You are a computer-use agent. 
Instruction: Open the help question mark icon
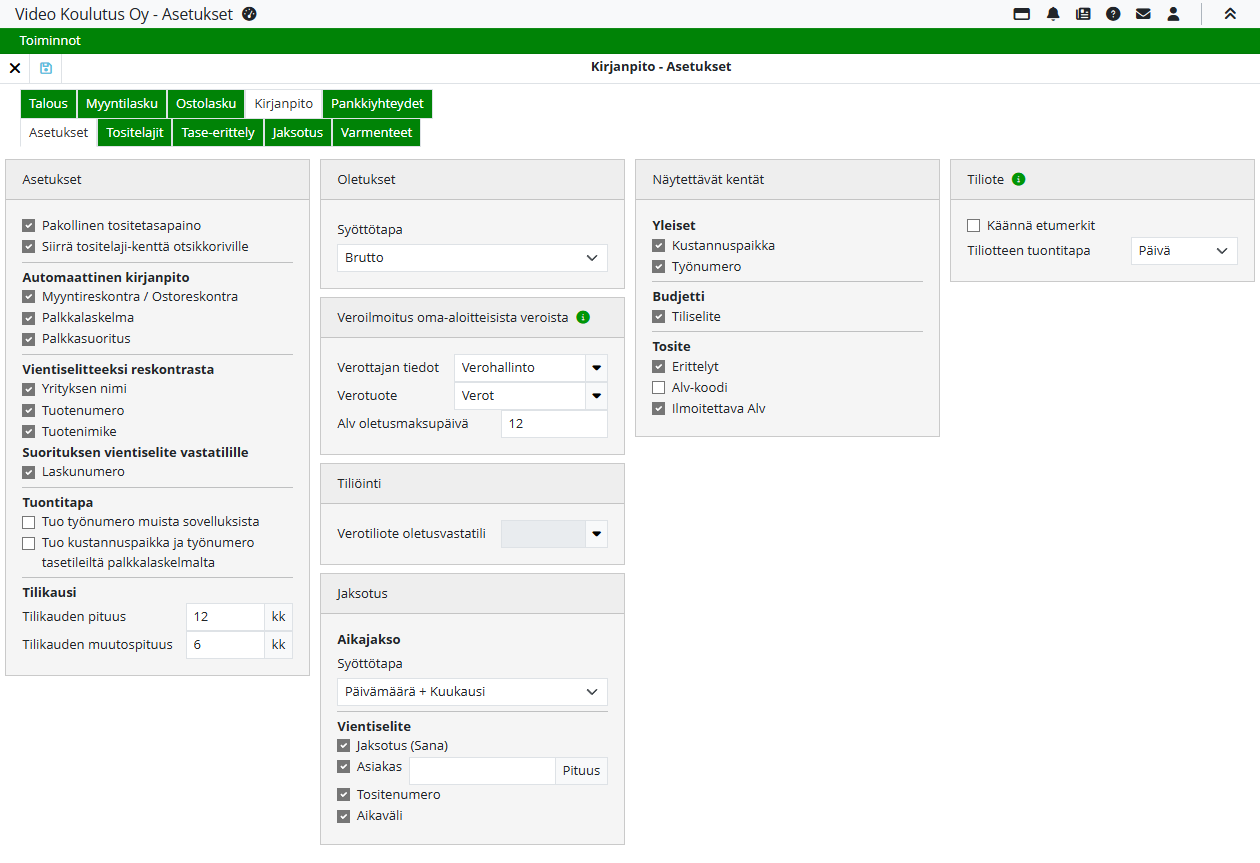pyautogui.click(x=1113, y=14)
